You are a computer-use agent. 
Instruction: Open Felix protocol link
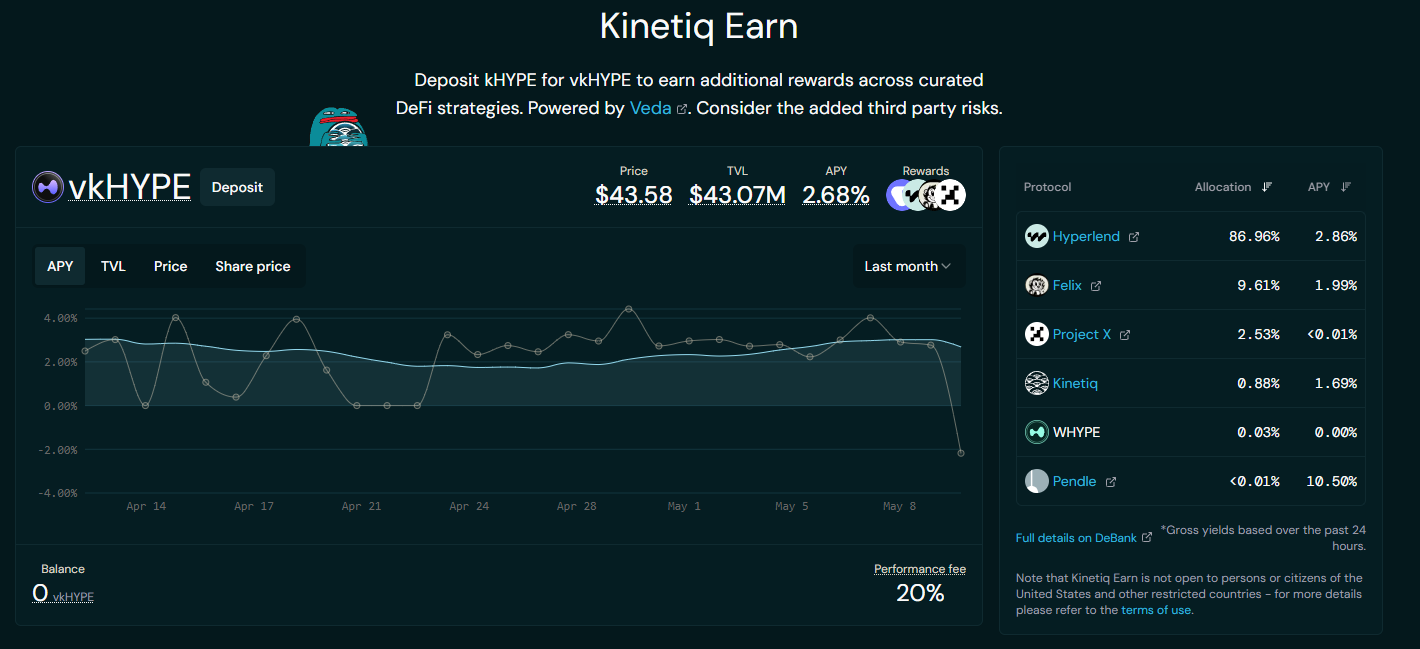pos(1067,286)
